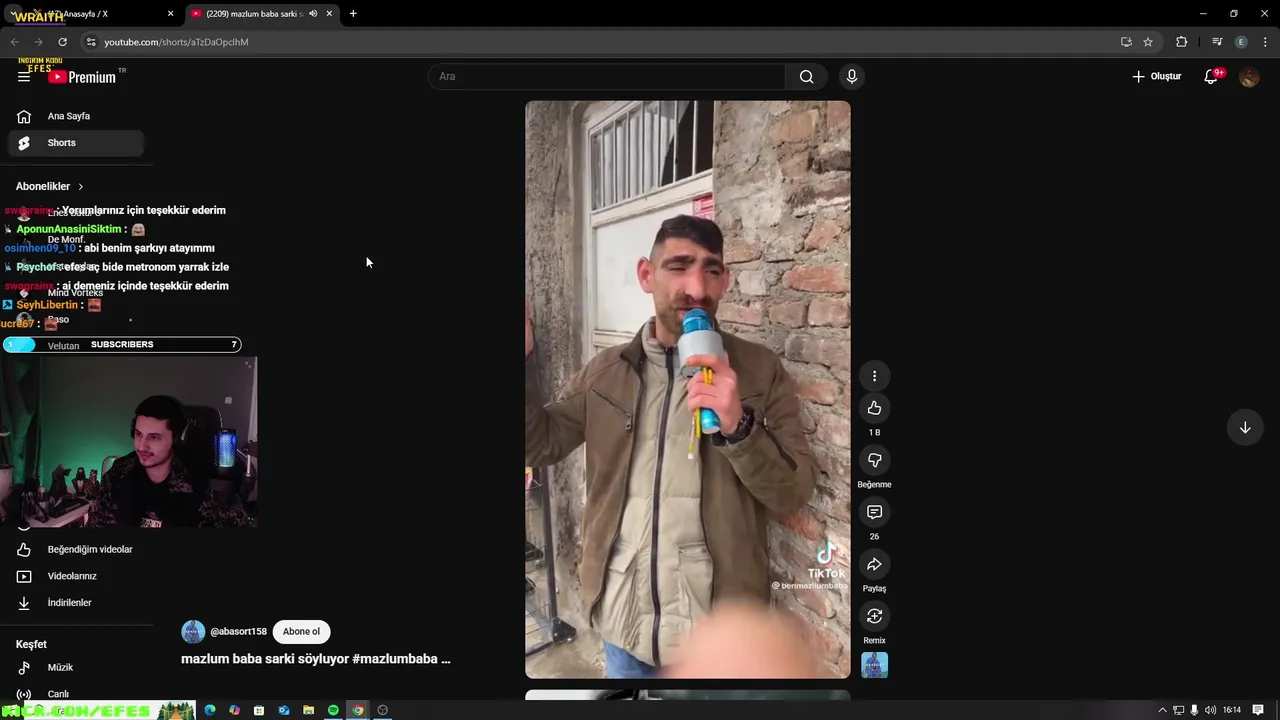Screen dimensions: 1280x720
Task: Close the mazlum baba YouTube tab
Action: 329,14
